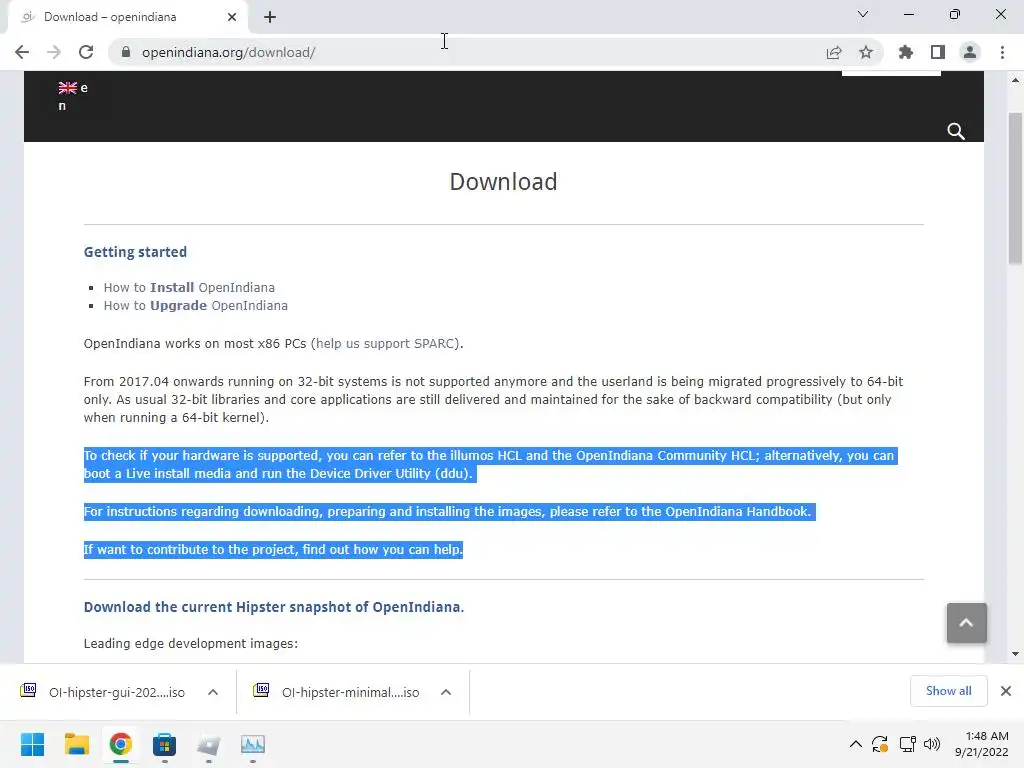Click the scrollbar up arrow
This screenshot has width=1024, height=768.
coord(1015,80)
